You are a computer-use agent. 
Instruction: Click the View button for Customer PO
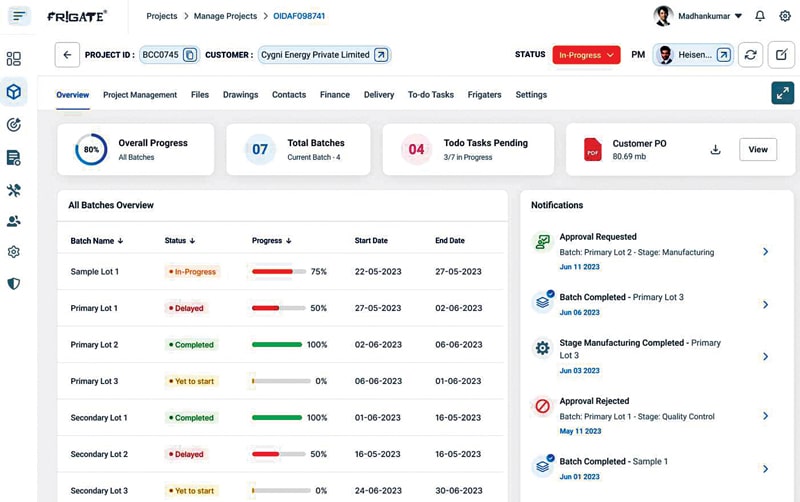[758, 150]
